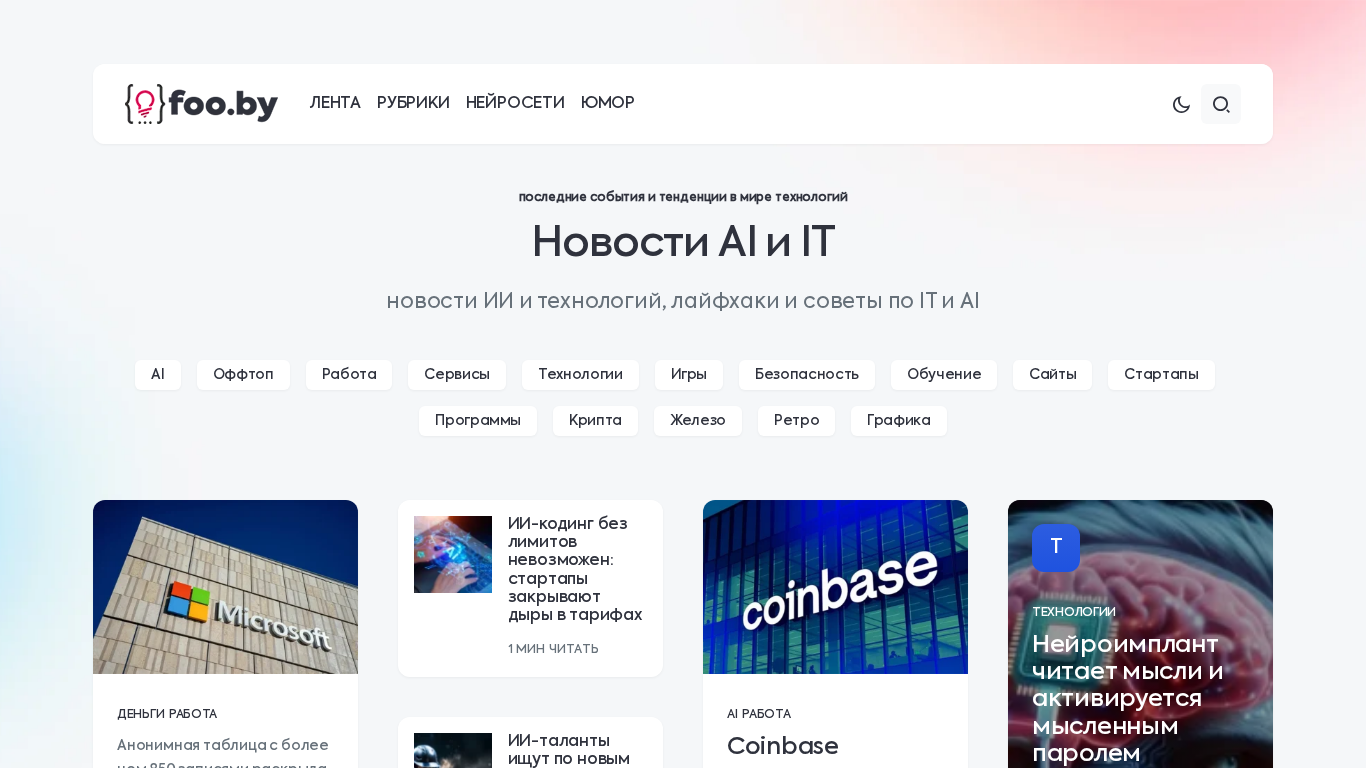
Task: Select the Оффтоп category tag
Action: (x=243, y=375)
